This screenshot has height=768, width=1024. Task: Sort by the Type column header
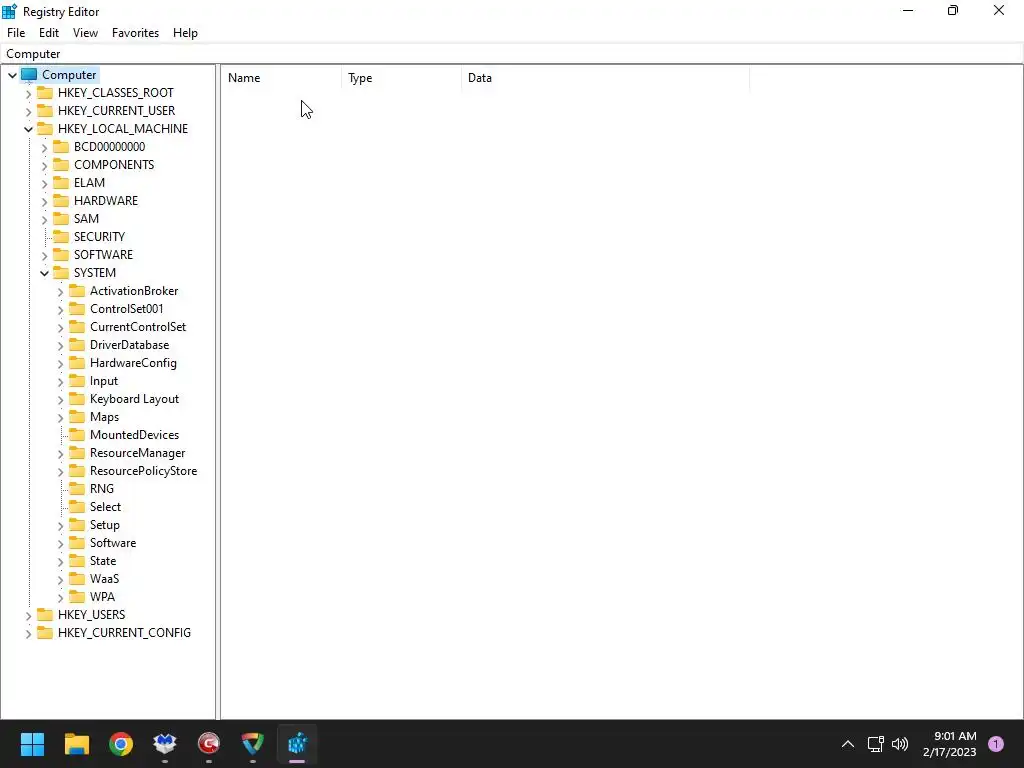coord(401,78)
